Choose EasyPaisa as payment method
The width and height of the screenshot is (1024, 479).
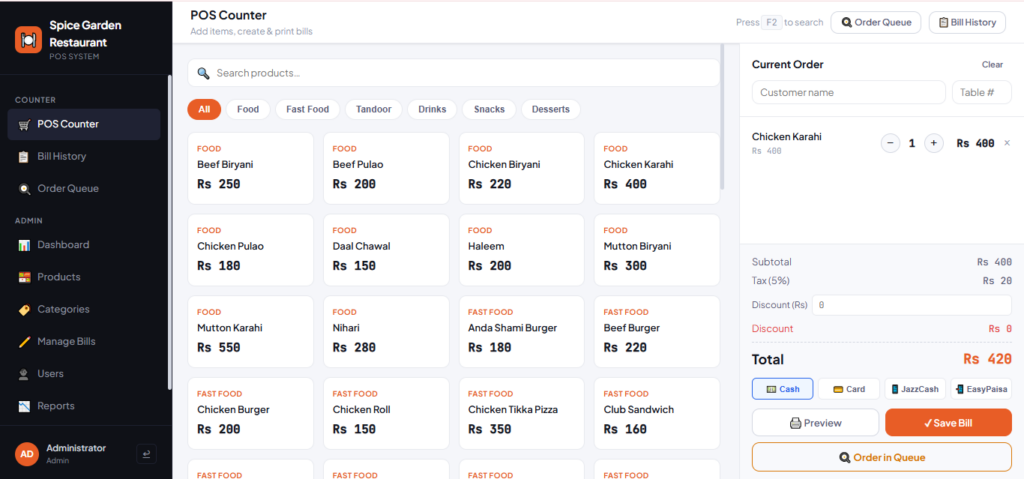[x=981, y=389]
